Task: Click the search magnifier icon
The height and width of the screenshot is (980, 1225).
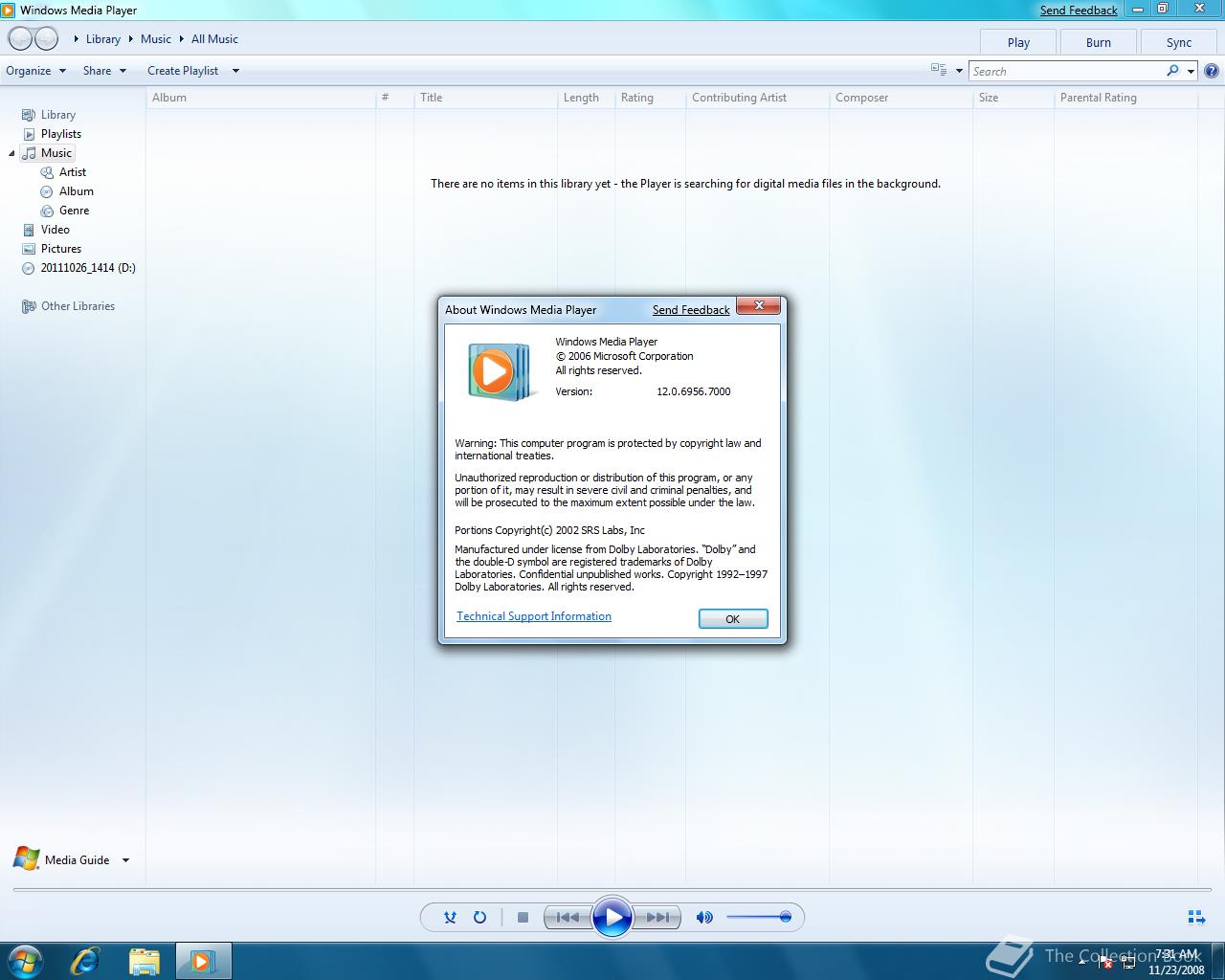Action: 1173,71
